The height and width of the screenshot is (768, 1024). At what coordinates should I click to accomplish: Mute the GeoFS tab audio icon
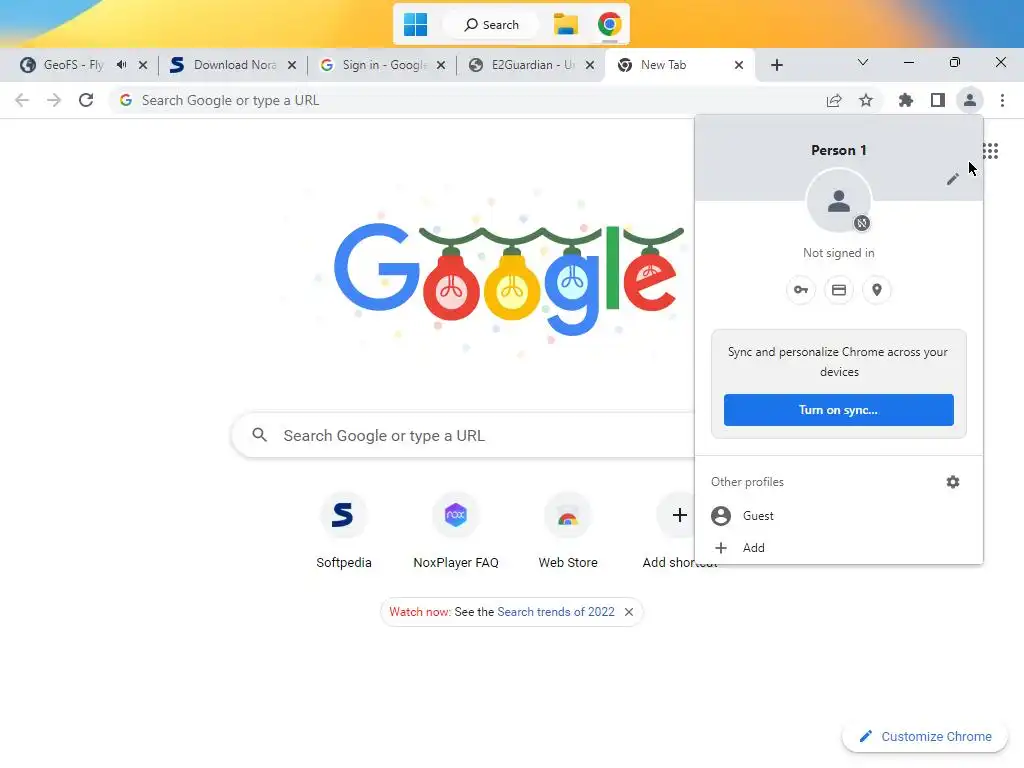(x=121, y=65)
